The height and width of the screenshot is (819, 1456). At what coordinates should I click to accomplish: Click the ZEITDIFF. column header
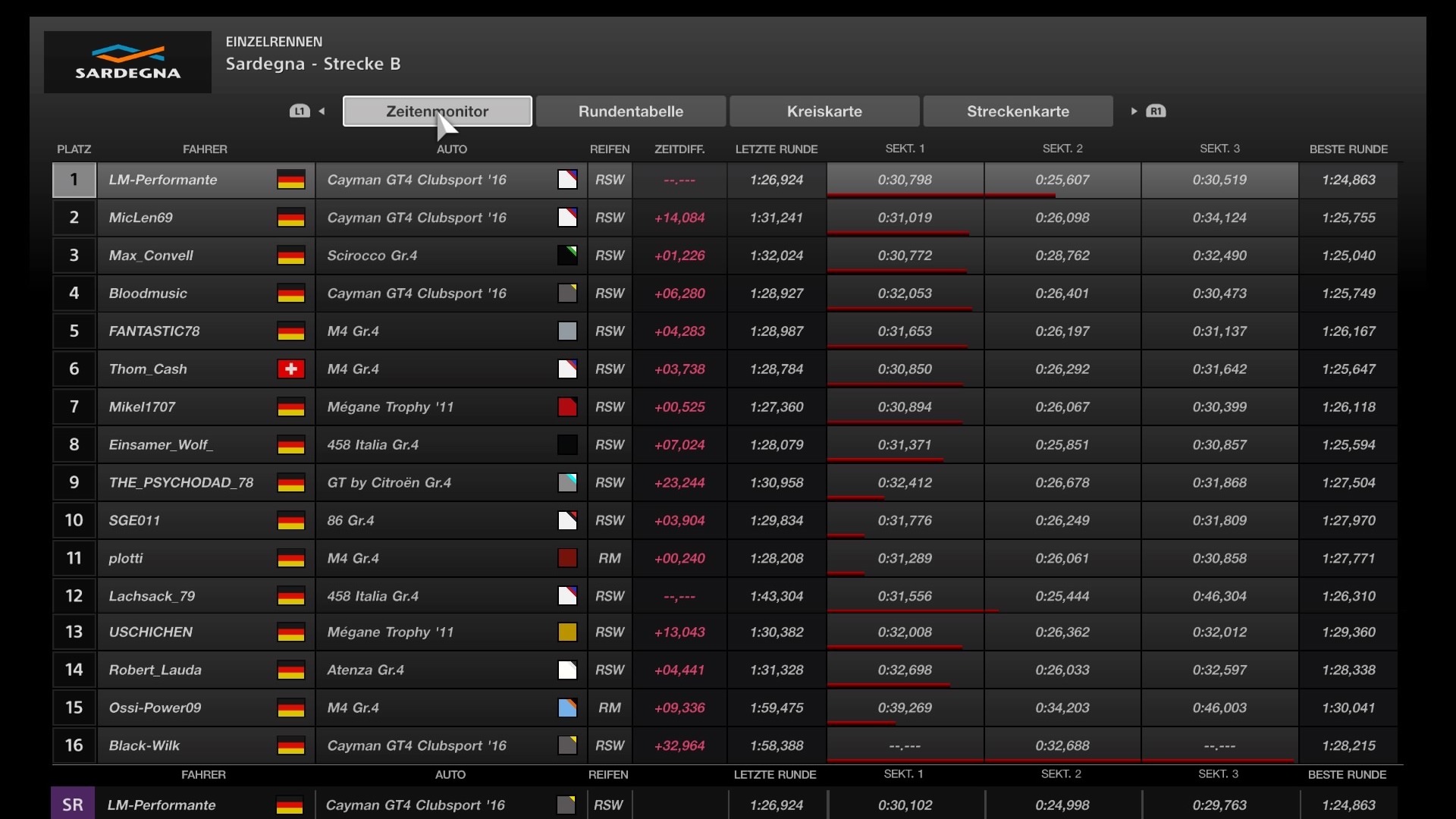coord(679,149)
